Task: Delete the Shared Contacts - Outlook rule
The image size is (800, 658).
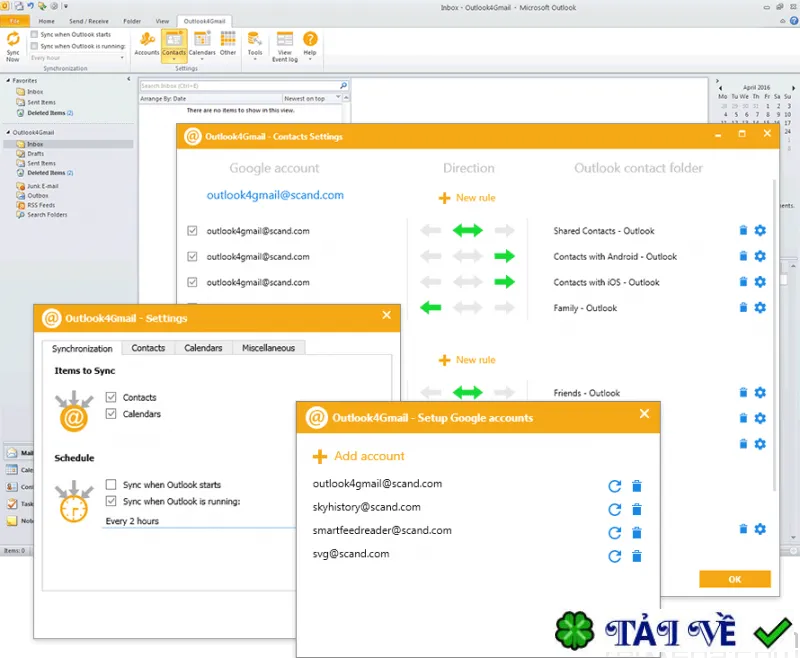Action: pos(743,231)
